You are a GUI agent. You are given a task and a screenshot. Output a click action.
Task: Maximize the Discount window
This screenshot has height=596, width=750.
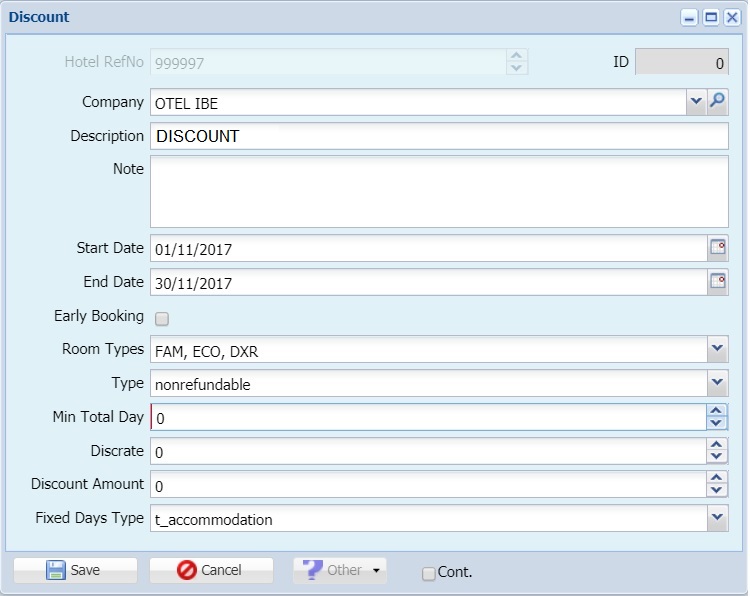[711, 18]
